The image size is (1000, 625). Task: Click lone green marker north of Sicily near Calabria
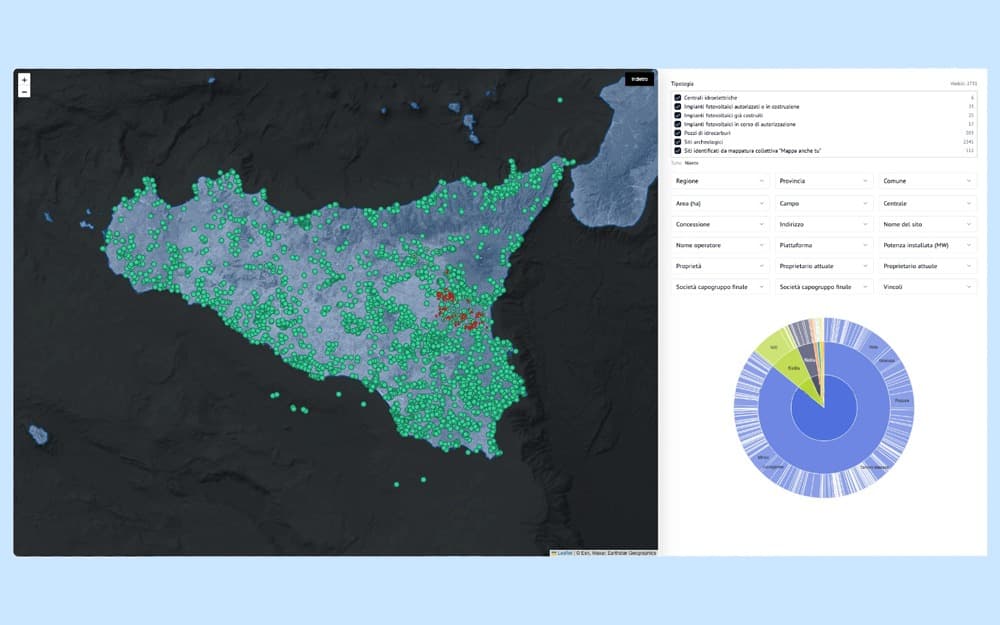click(x=560, y=100)
